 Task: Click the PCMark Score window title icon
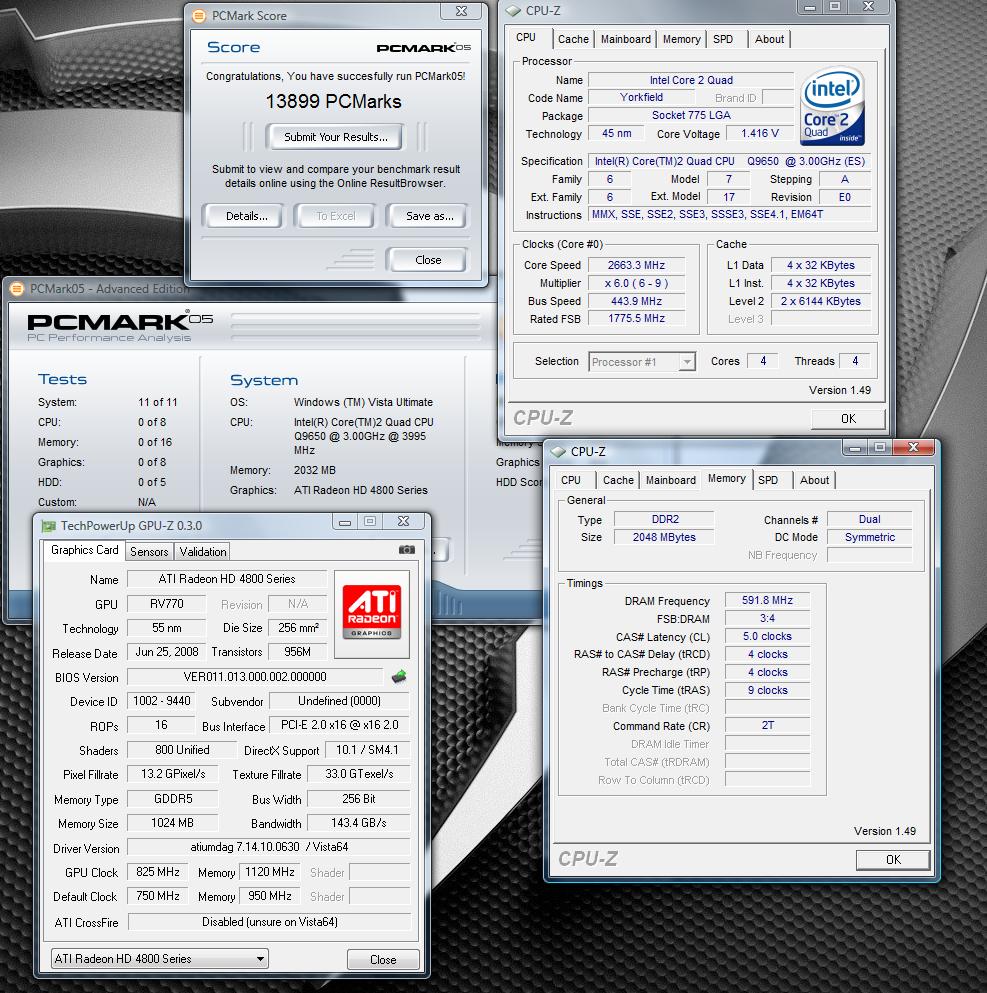[199, 16]
